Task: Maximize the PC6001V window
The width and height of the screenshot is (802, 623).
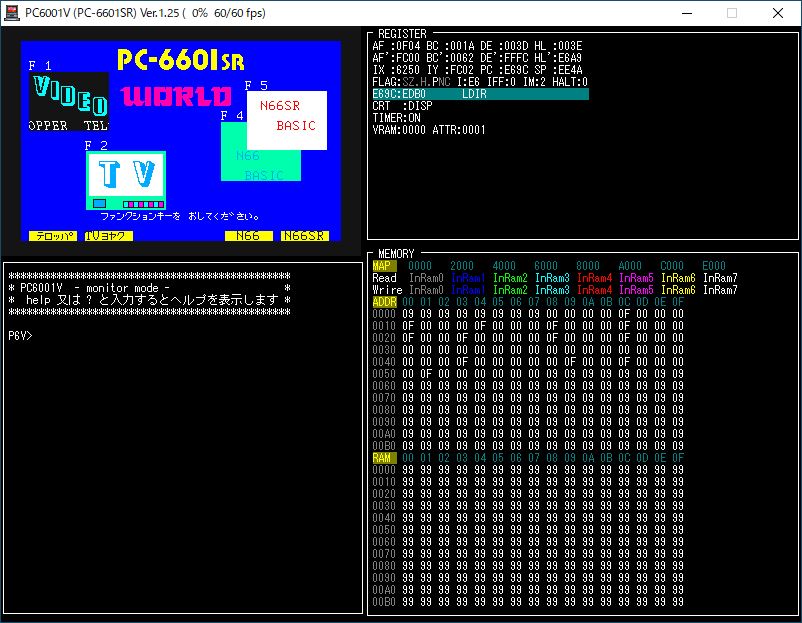Action: click(731, 13)
